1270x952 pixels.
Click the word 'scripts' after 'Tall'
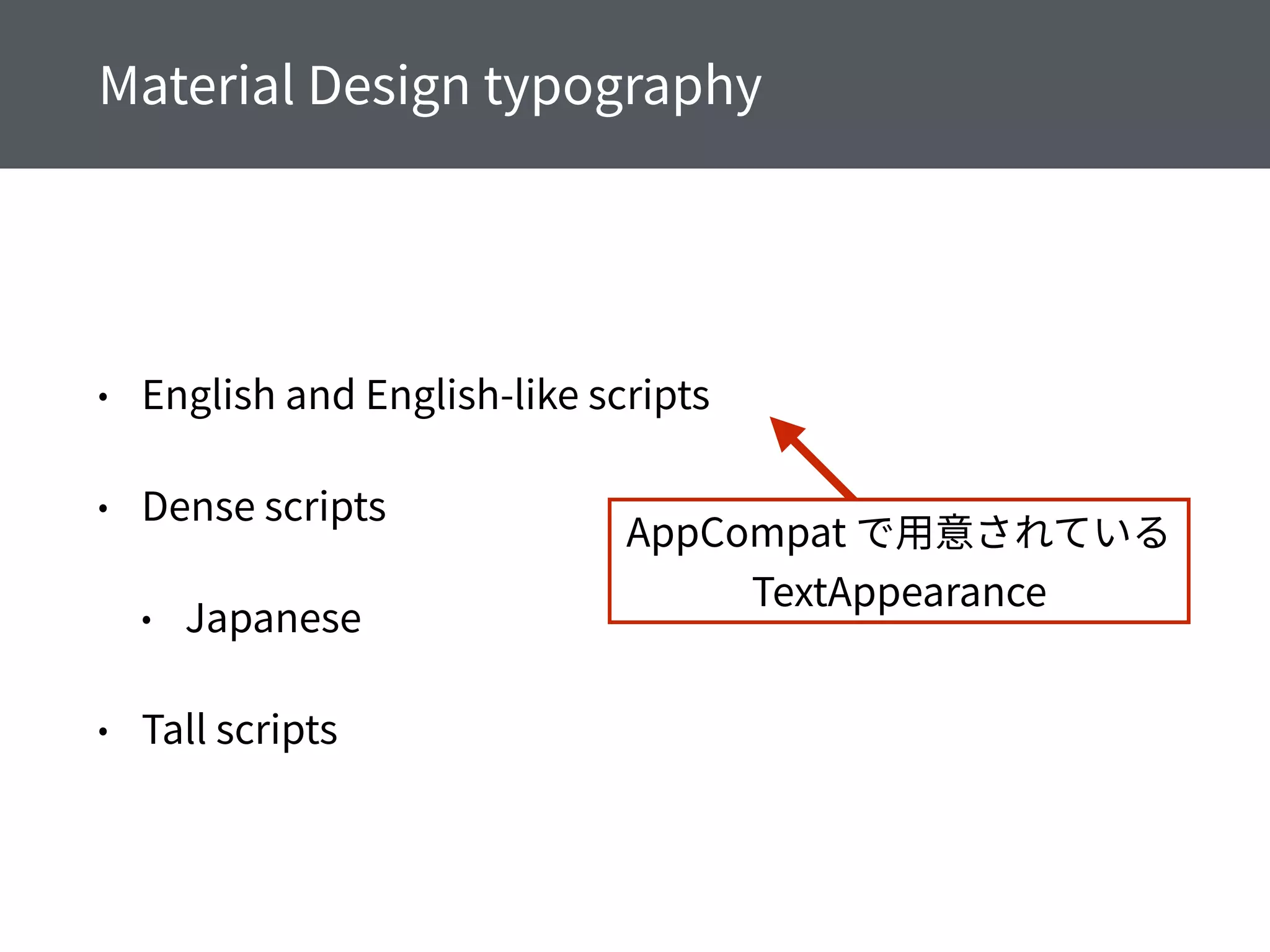pyautogui.click(x=277, y=730)
